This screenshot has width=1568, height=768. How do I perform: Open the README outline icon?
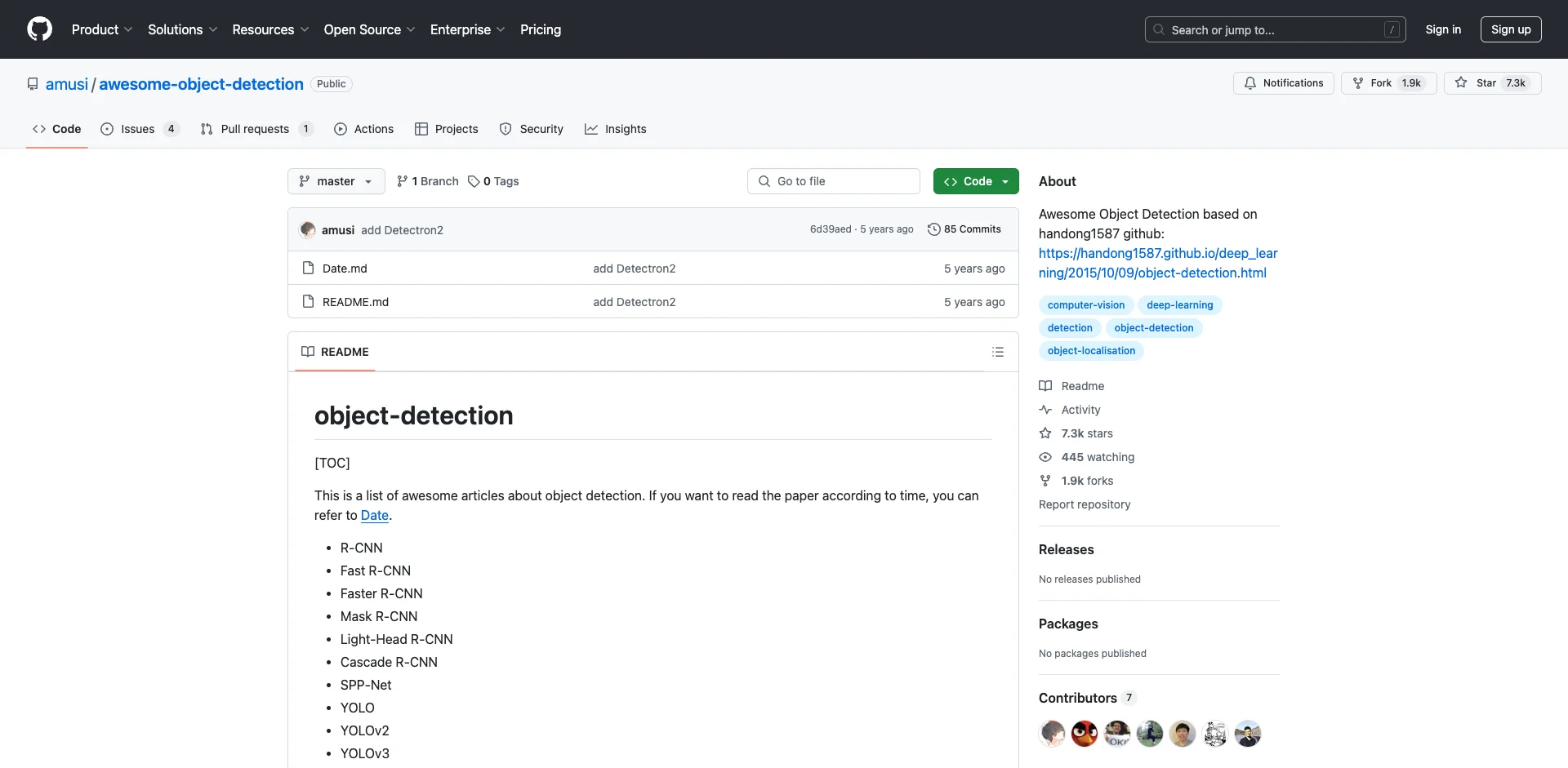click(998, 352)
